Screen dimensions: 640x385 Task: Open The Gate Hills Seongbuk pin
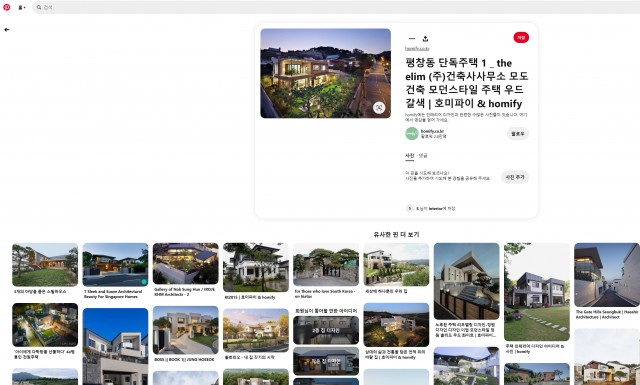coord(607,275)
